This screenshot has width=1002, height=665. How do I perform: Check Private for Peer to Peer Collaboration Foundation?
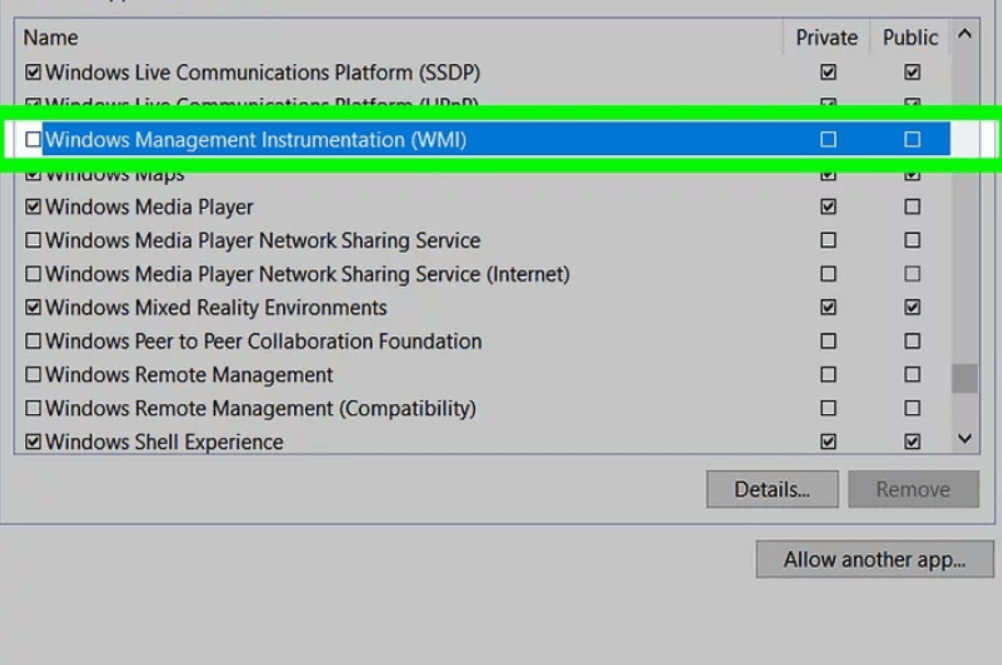[x=828, y=341]
